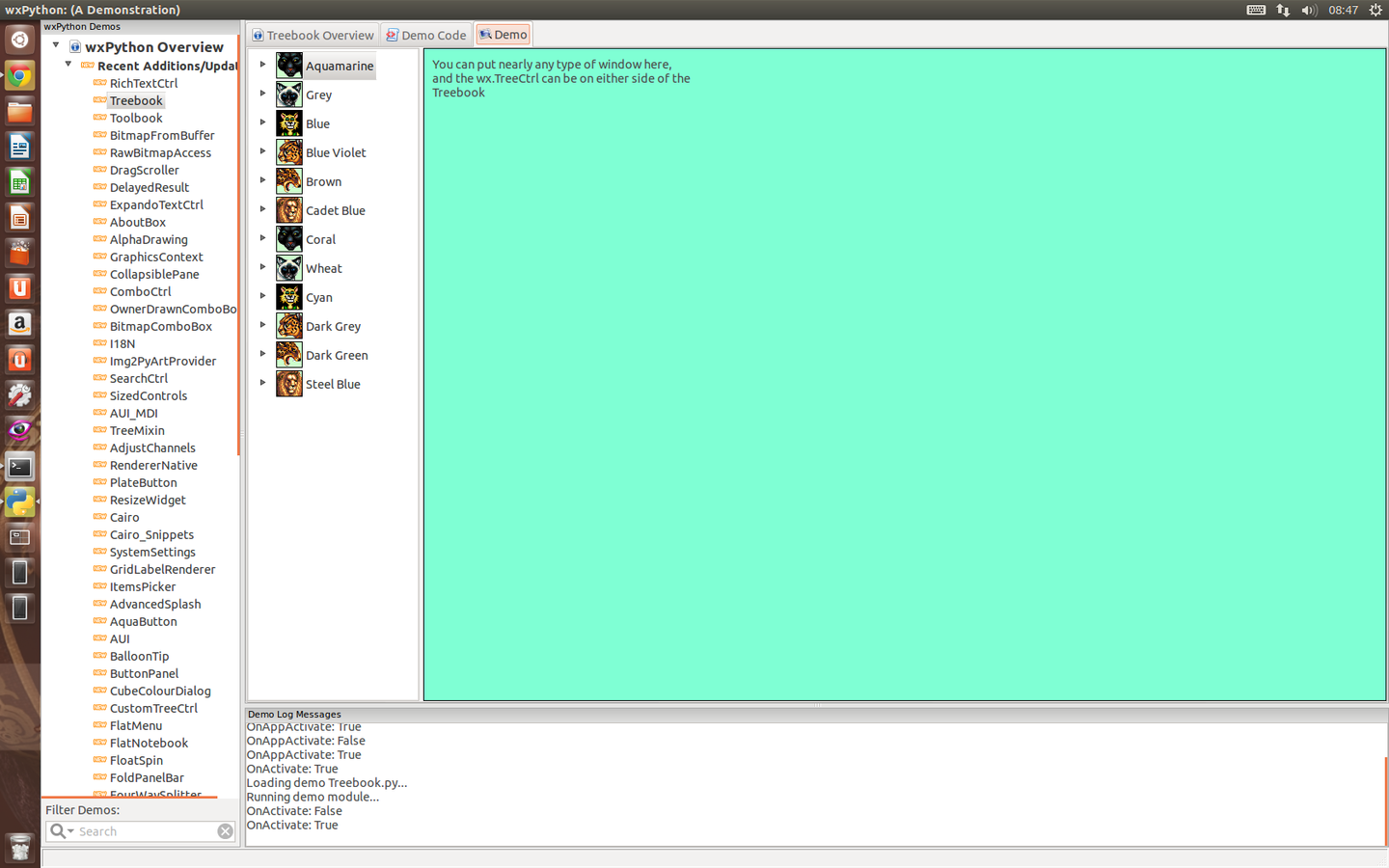The width and height of the screenshot is (1389, 868).
Task: Open the Terminal from the launcher
Action: click(x=19, y=467)
